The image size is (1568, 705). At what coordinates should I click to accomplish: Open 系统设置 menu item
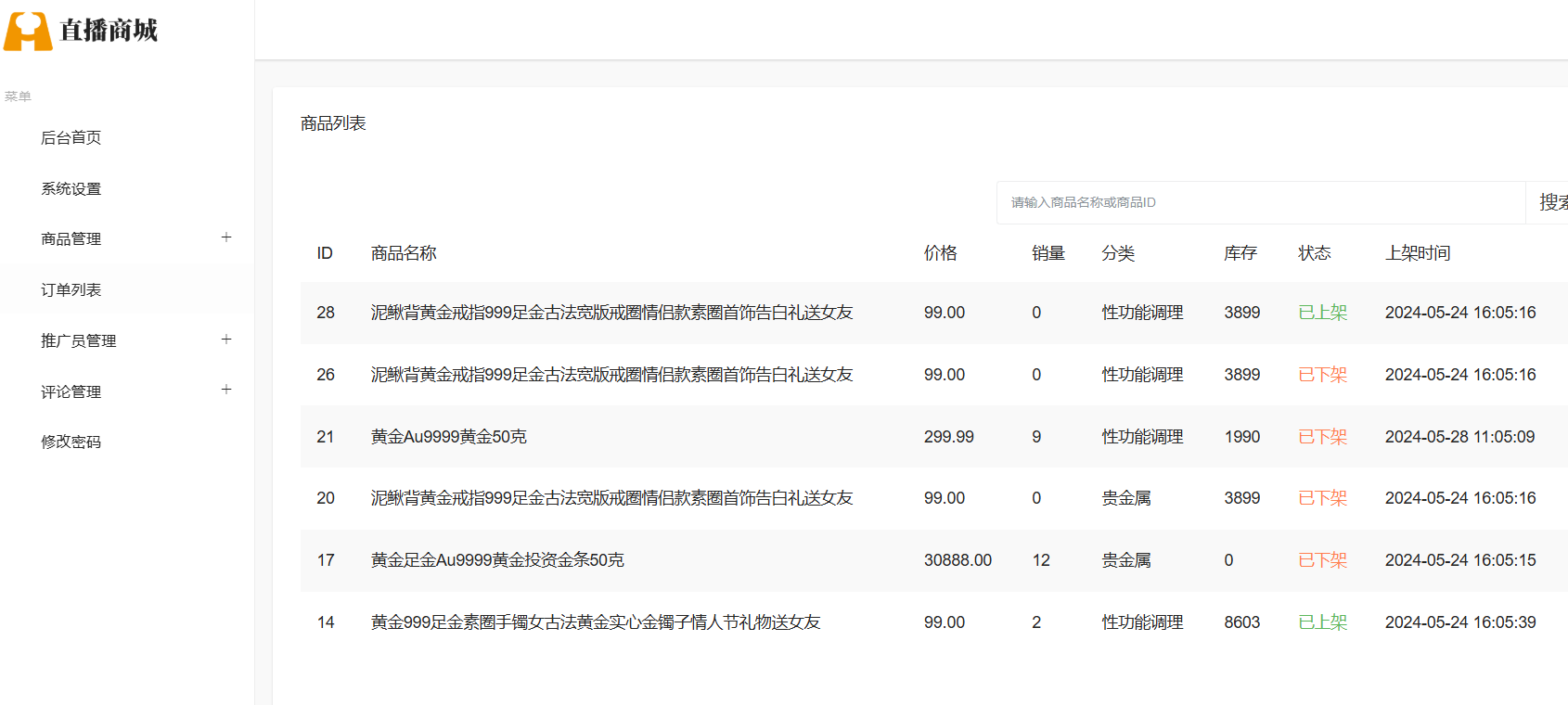pos(71,189)
